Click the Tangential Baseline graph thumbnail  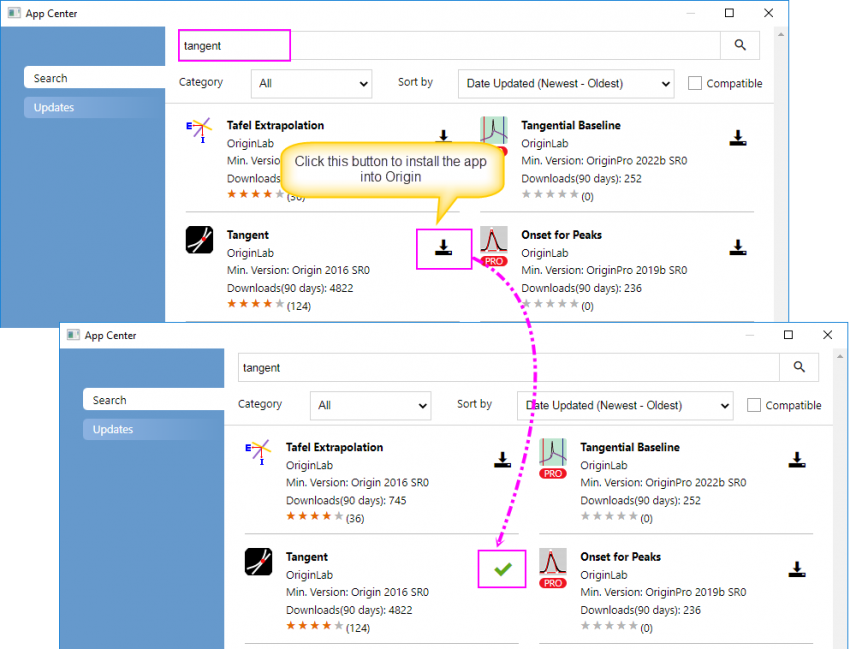[x=493, y=130]
